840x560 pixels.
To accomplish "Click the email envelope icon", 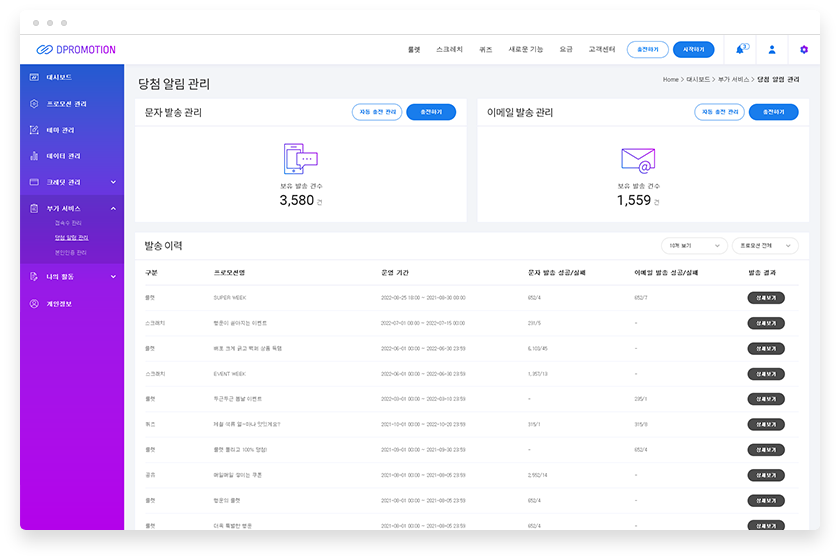I will point(638,160).
